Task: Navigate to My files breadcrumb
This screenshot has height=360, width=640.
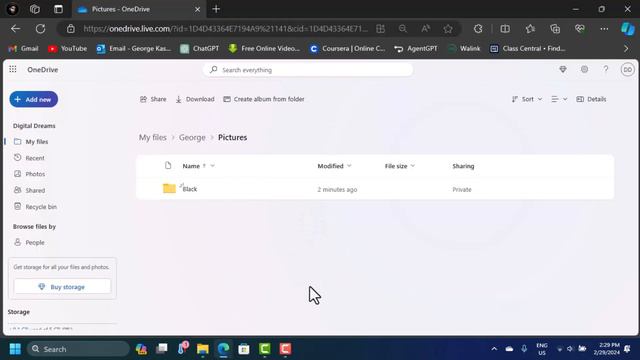Action: [153, 138]
